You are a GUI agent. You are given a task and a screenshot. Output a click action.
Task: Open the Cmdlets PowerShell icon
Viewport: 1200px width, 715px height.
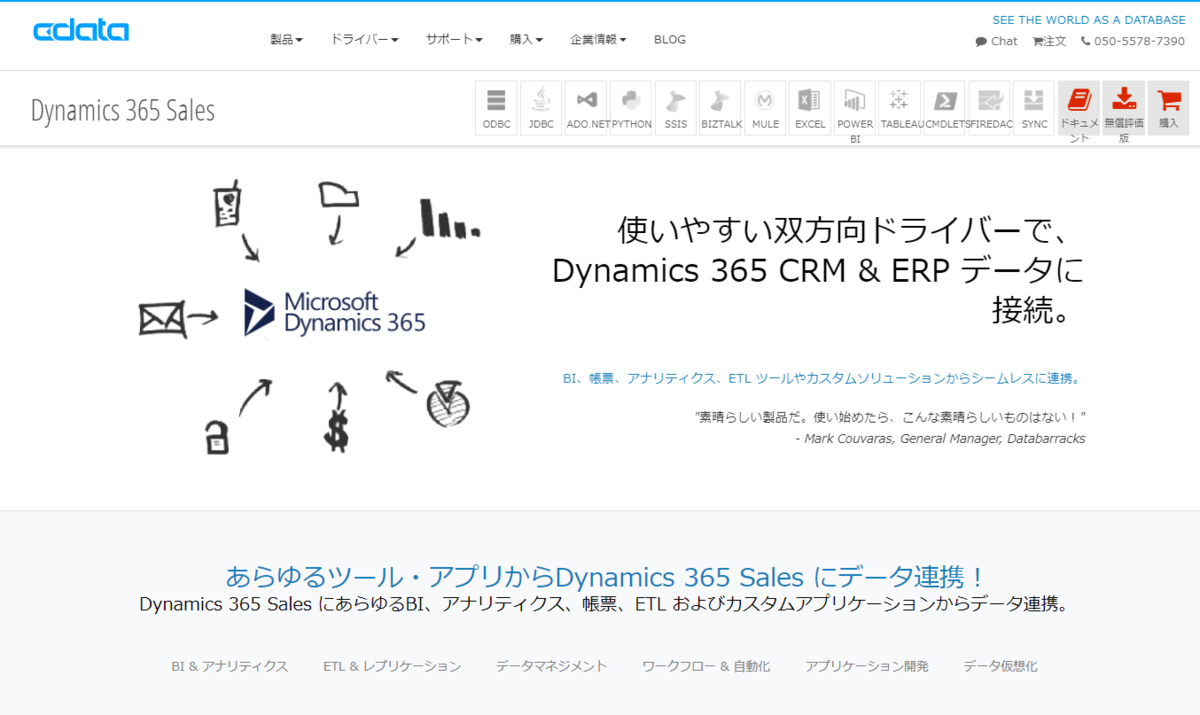[944, 108]
